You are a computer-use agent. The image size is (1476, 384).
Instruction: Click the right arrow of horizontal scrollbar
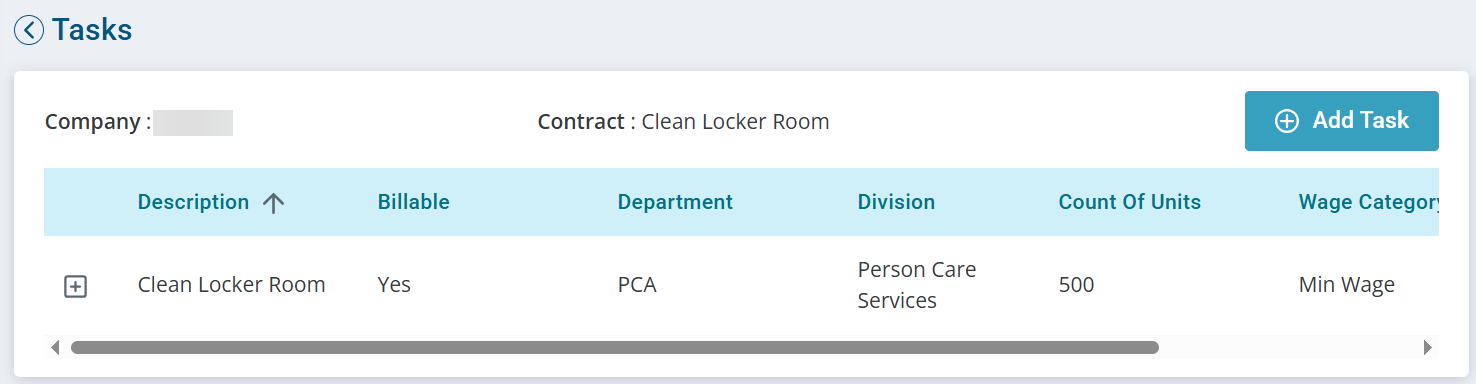point(1427,348)
